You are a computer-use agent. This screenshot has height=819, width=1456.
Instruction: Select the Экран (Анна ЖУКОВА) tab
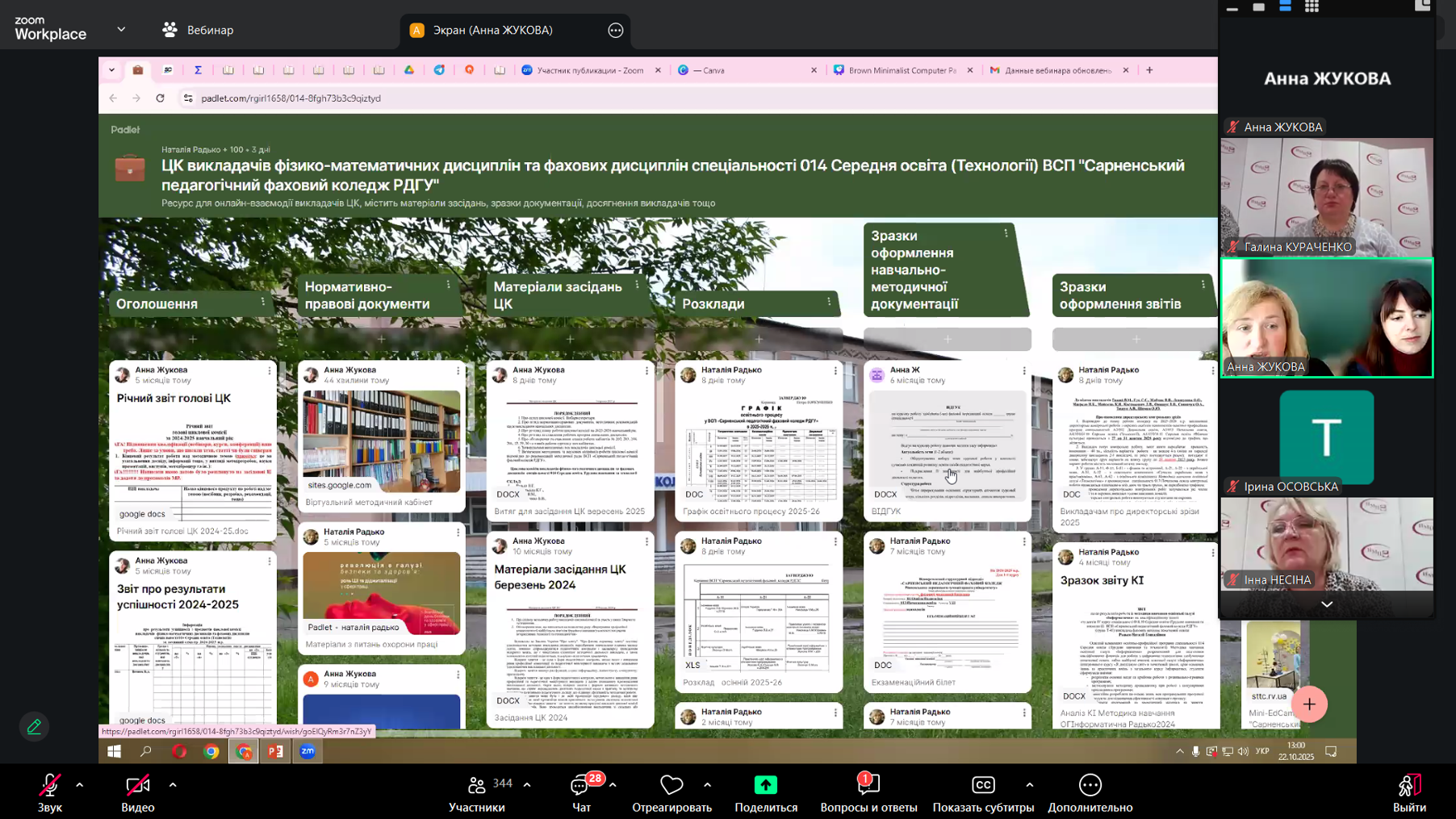pos(492,30)
